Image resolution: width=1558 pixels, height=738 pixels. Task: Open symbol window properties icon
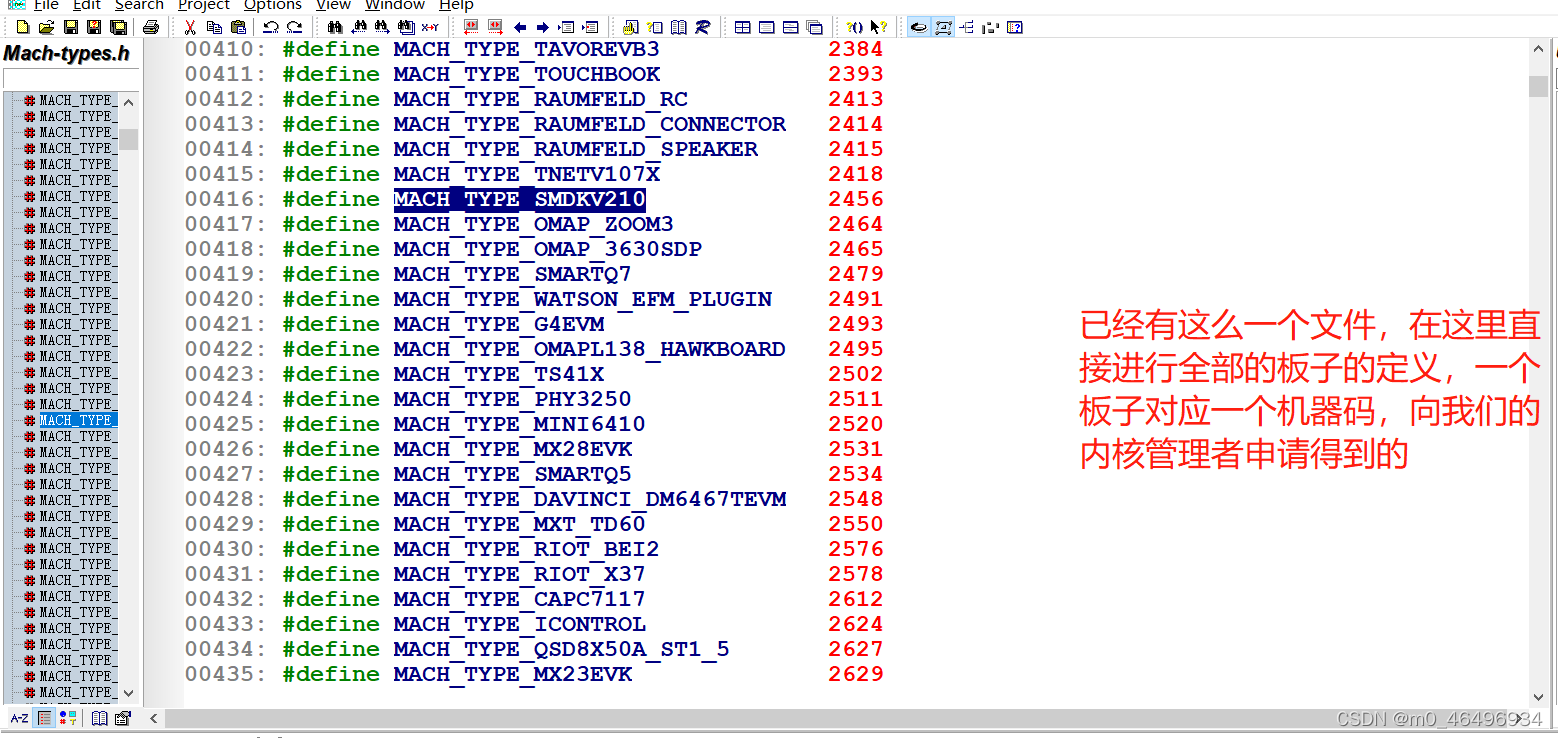pos(123,718)
